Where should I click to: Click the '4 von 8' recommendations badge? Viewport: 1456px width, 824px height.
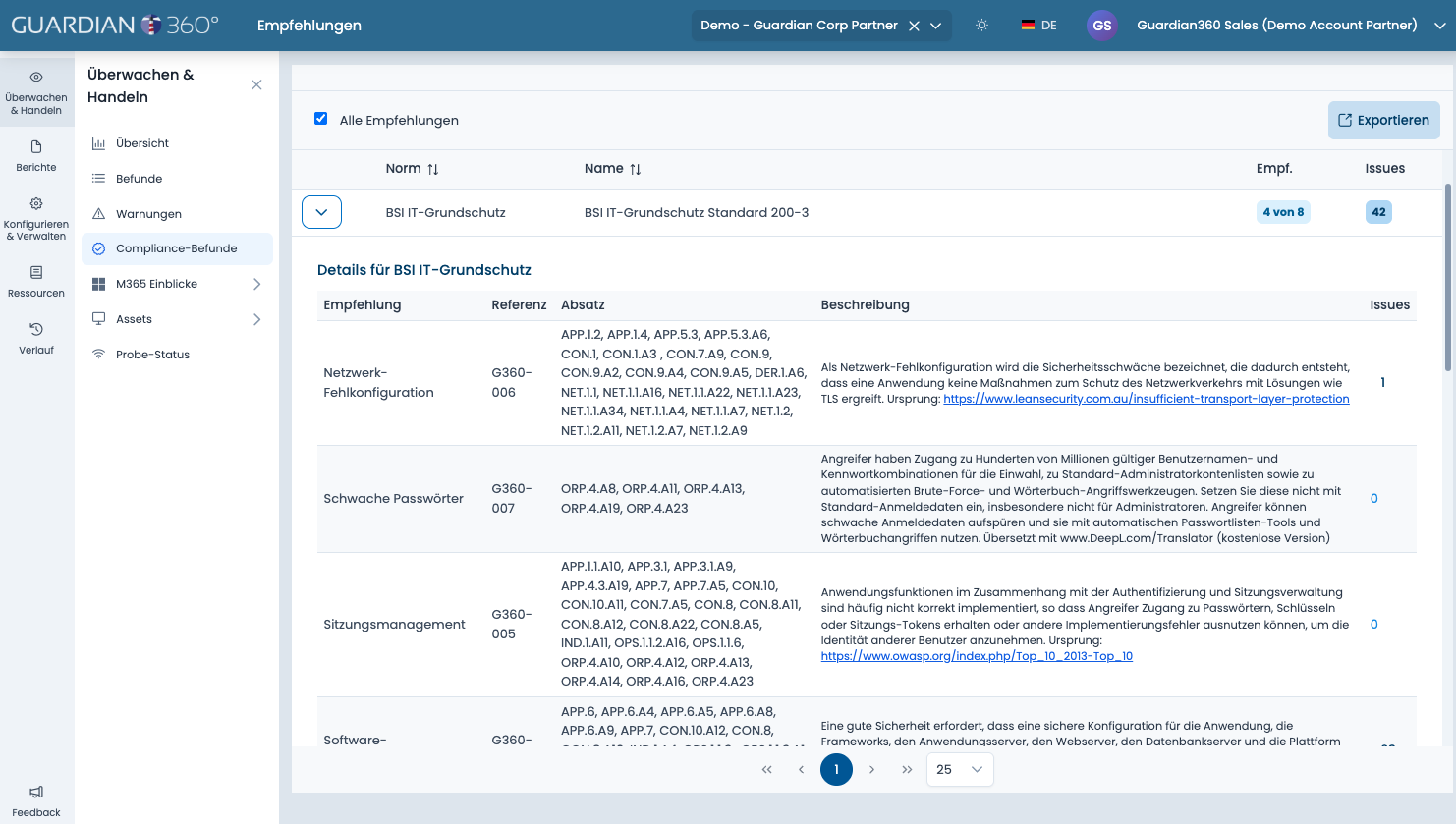[x=1283, y=212]
